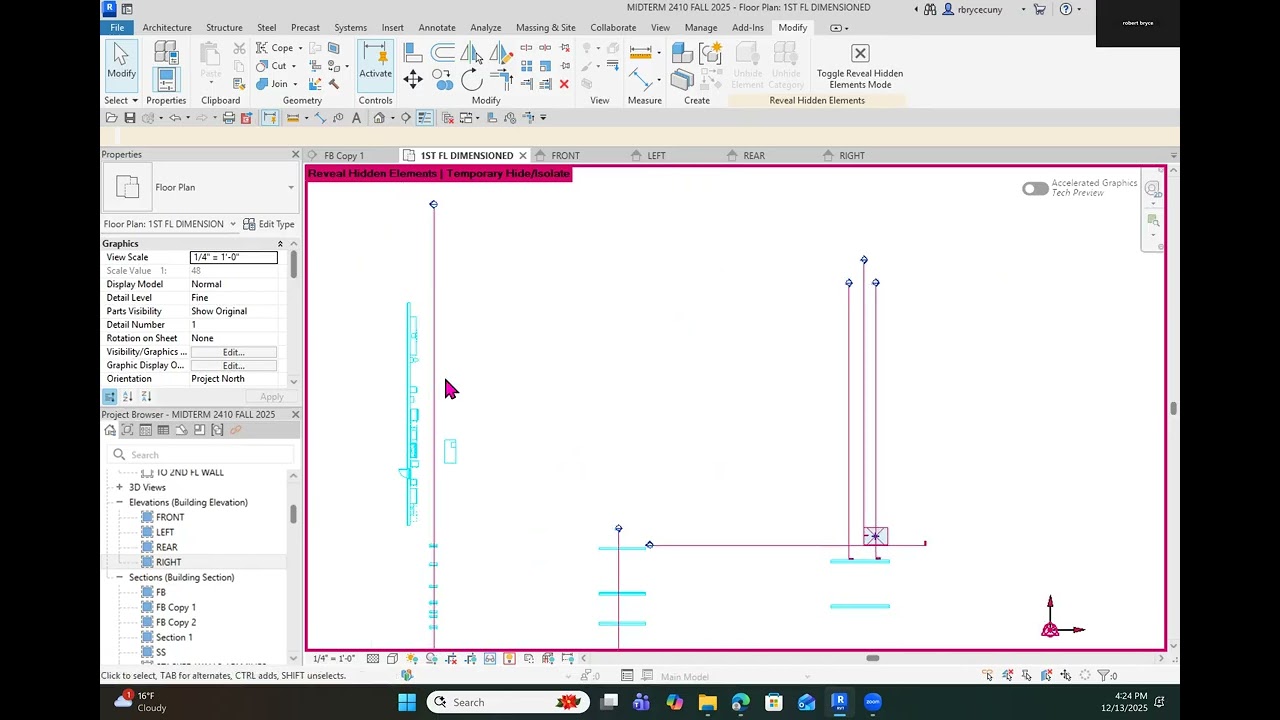Click the Align tool icon

pos(413,53)
